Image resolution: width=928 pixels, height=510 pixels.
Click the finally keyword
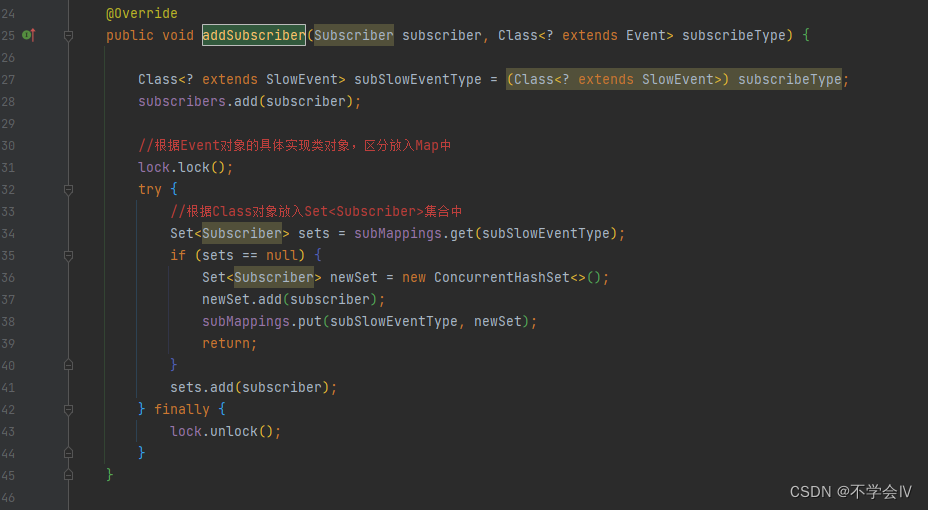[x=182, y=409]
